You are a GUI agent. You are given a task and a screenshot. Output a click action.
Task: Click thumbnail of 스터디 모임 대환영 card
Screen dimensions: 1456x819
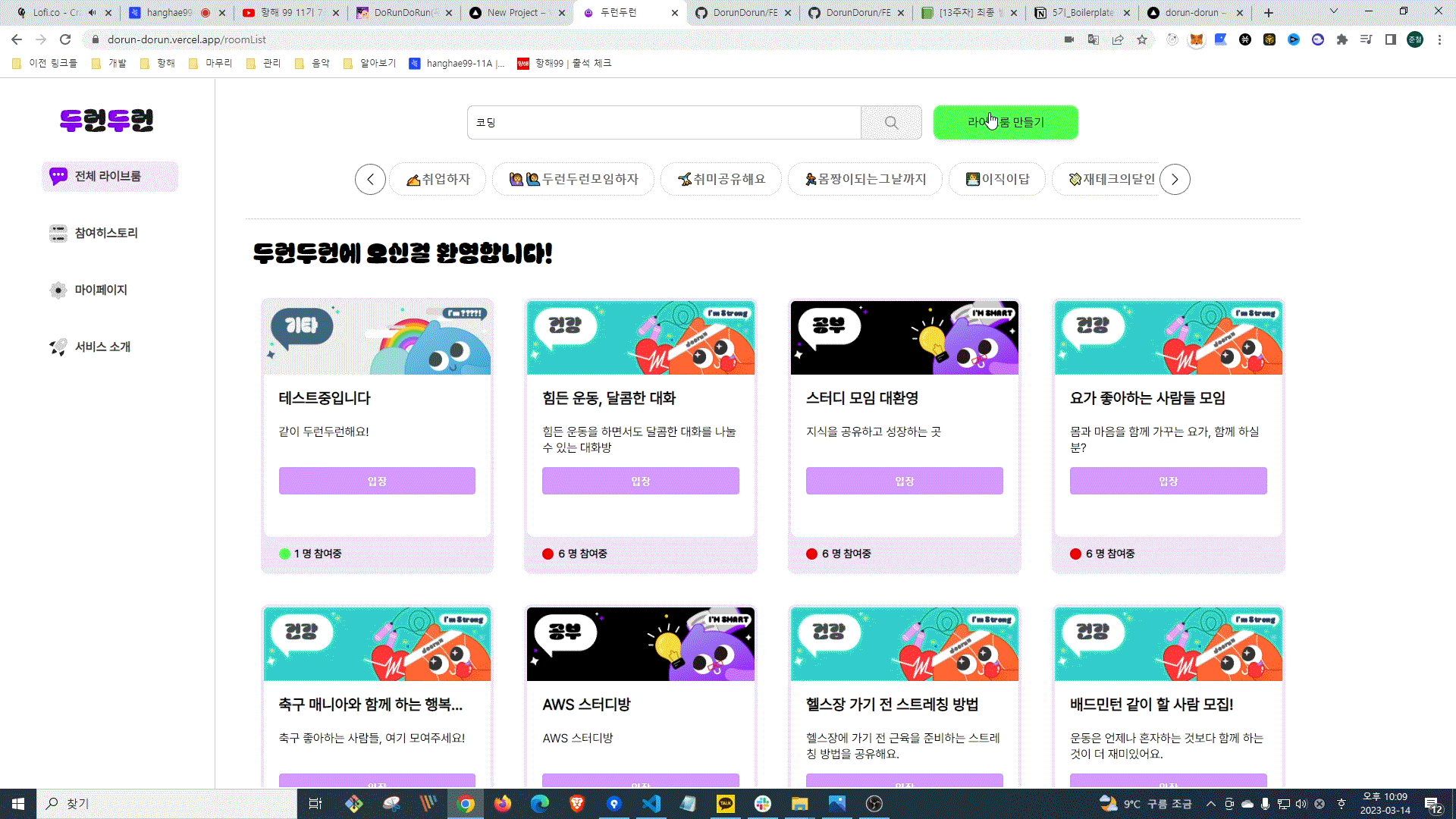click(905, 337)
